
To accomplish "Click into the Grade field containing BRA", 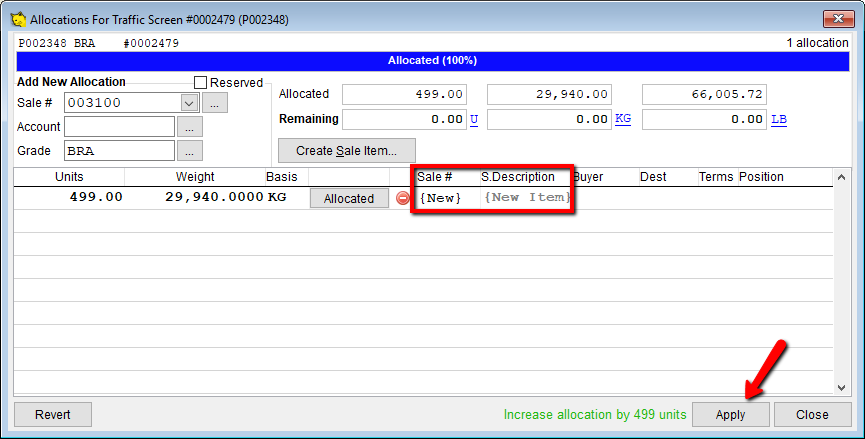I will pos(120,151).
